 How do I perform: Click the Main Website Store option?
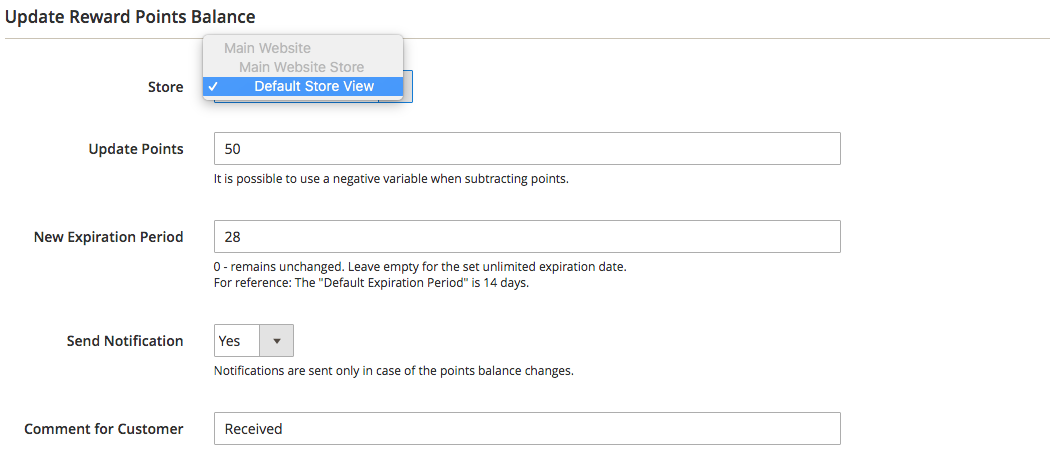pyautogui.click(x=303, y=67)
